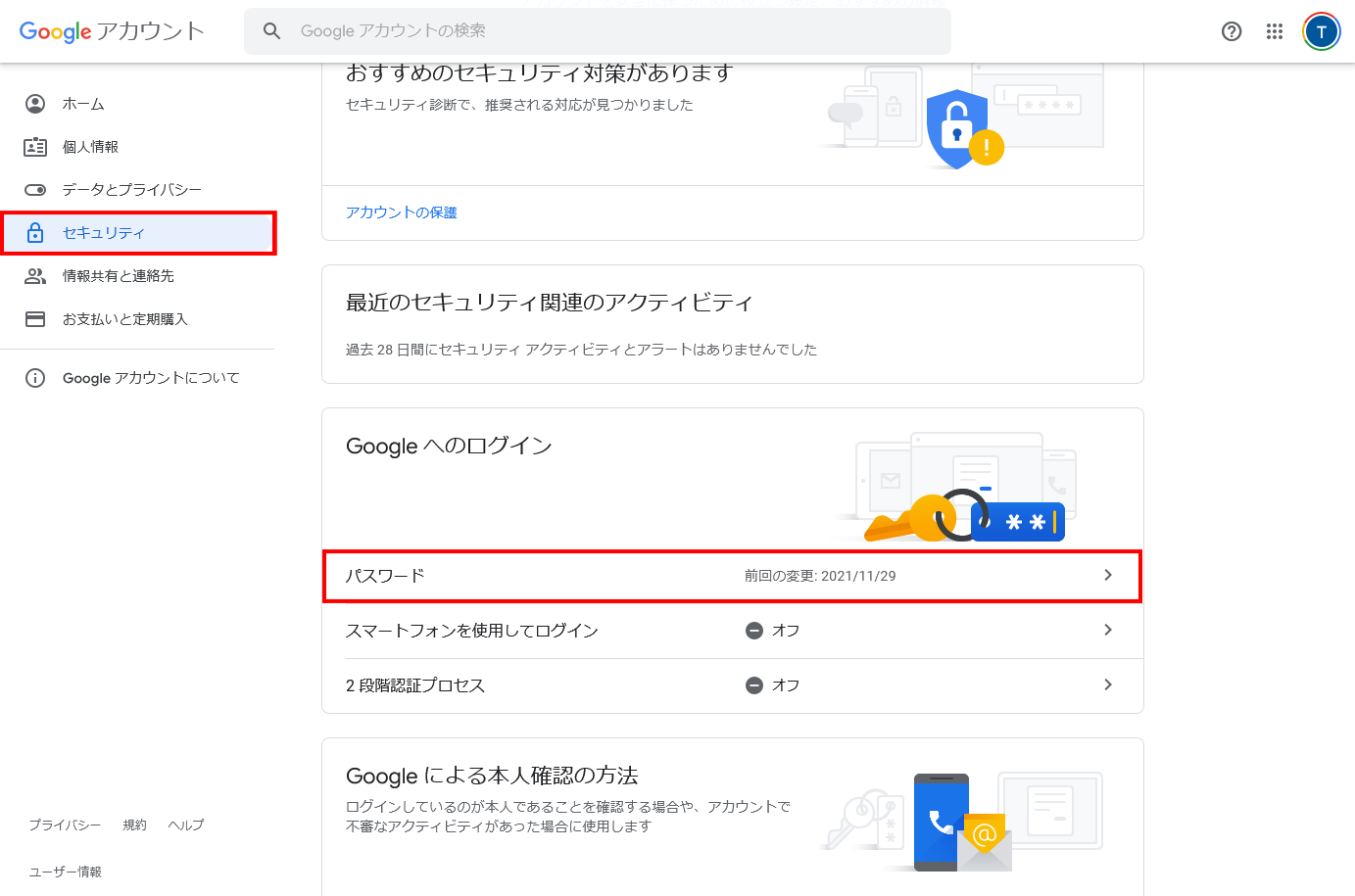The image size is (1355, 896).
Task: Open Google アカウントについて in sidebar
Action: tap(151, 378)
